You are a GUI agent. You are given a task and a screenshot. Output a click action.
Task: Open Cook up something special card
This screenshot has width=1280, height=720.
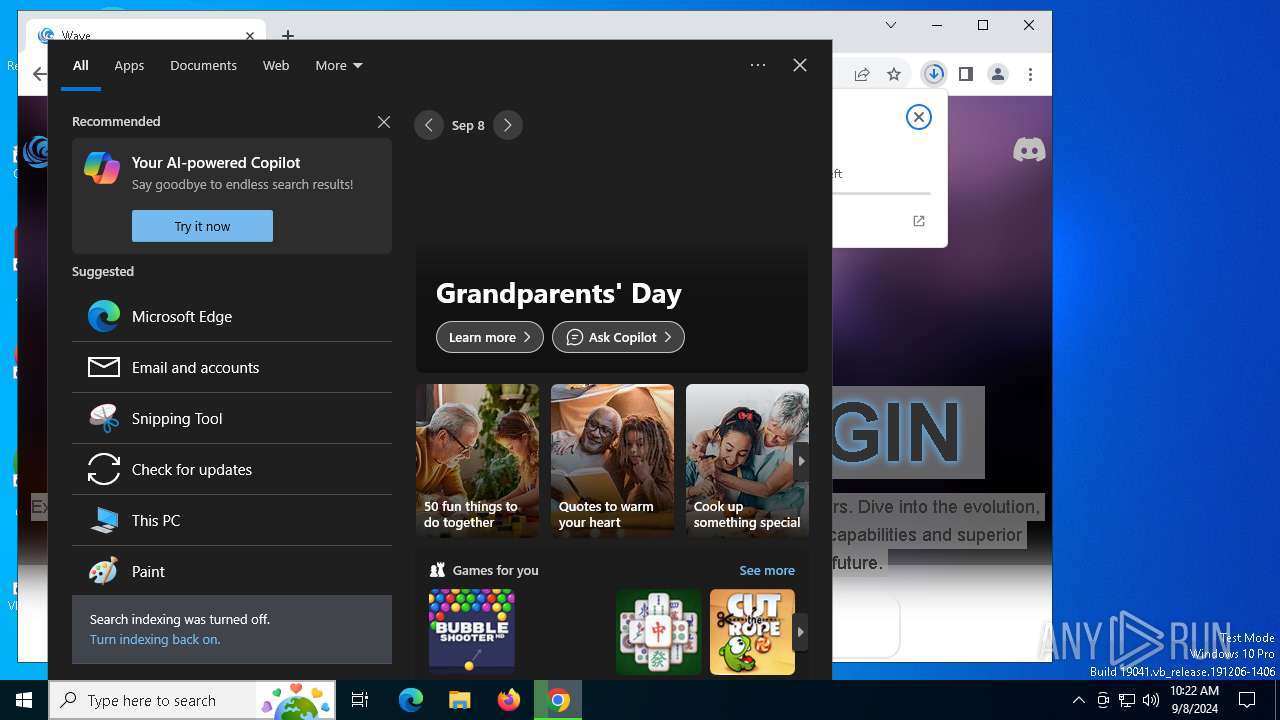tap(747, 461)
